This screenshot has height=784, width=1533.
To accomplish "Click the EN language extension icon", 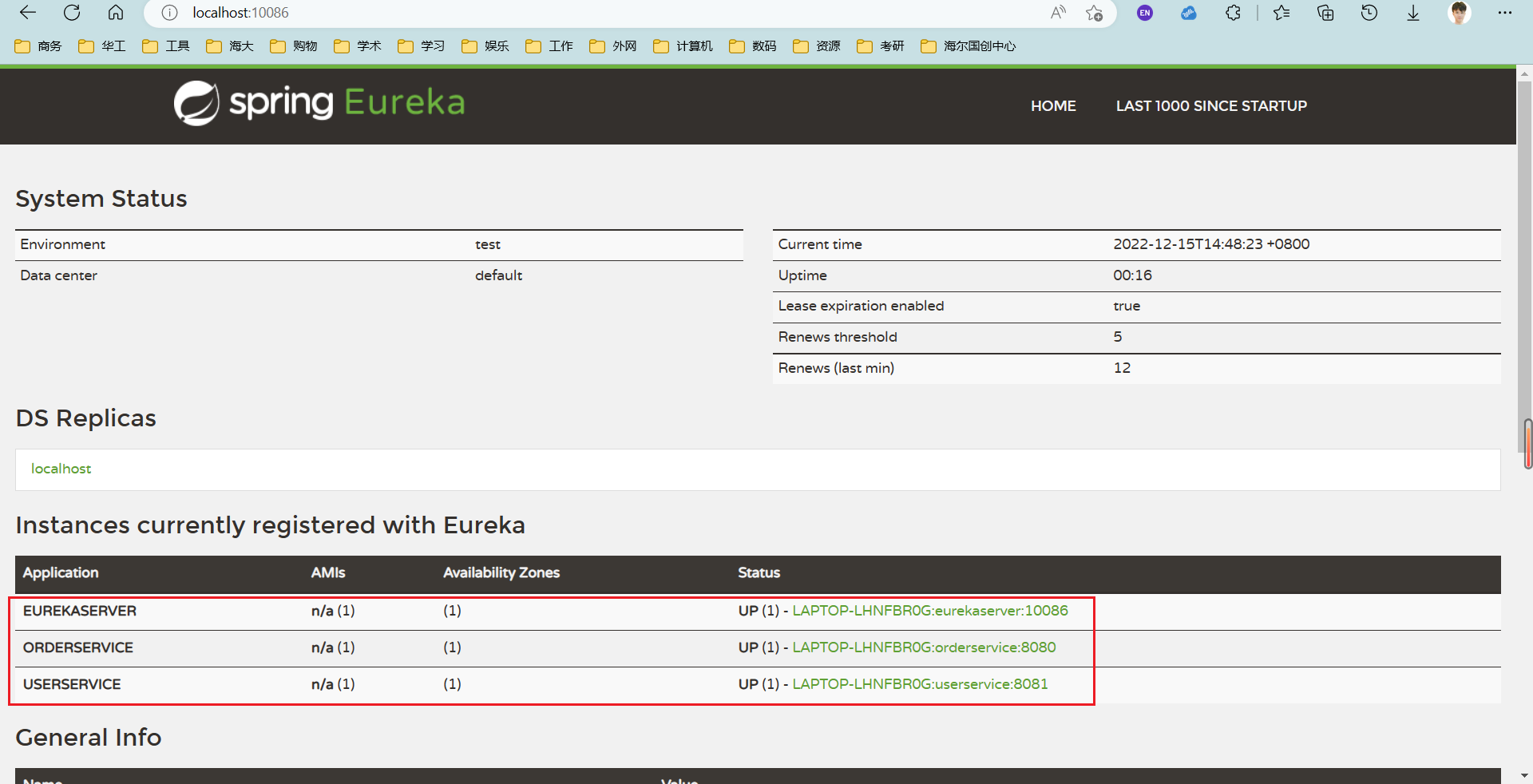I will [1145, 13].
